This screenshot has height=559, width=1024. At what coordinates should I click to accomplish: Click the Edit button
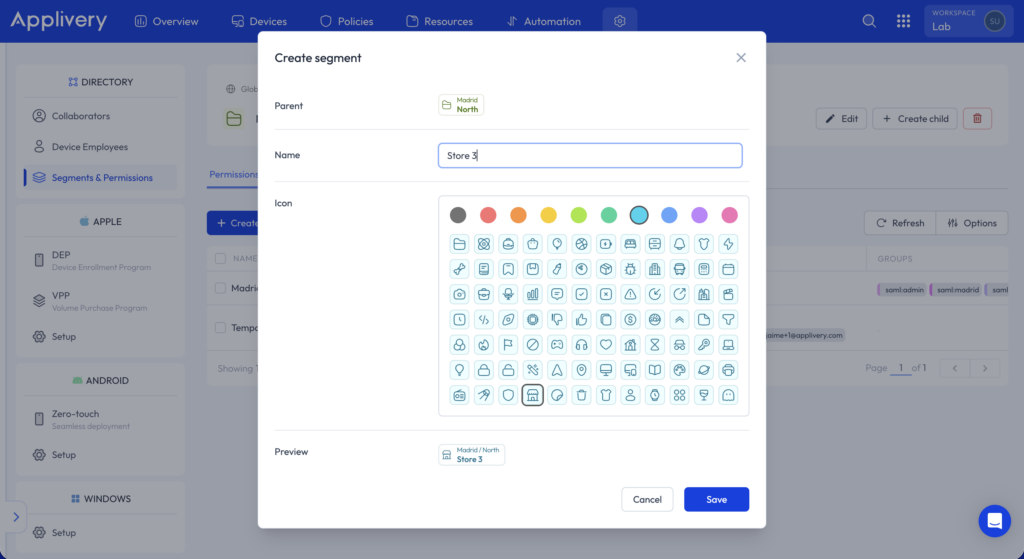coord(841,118)
